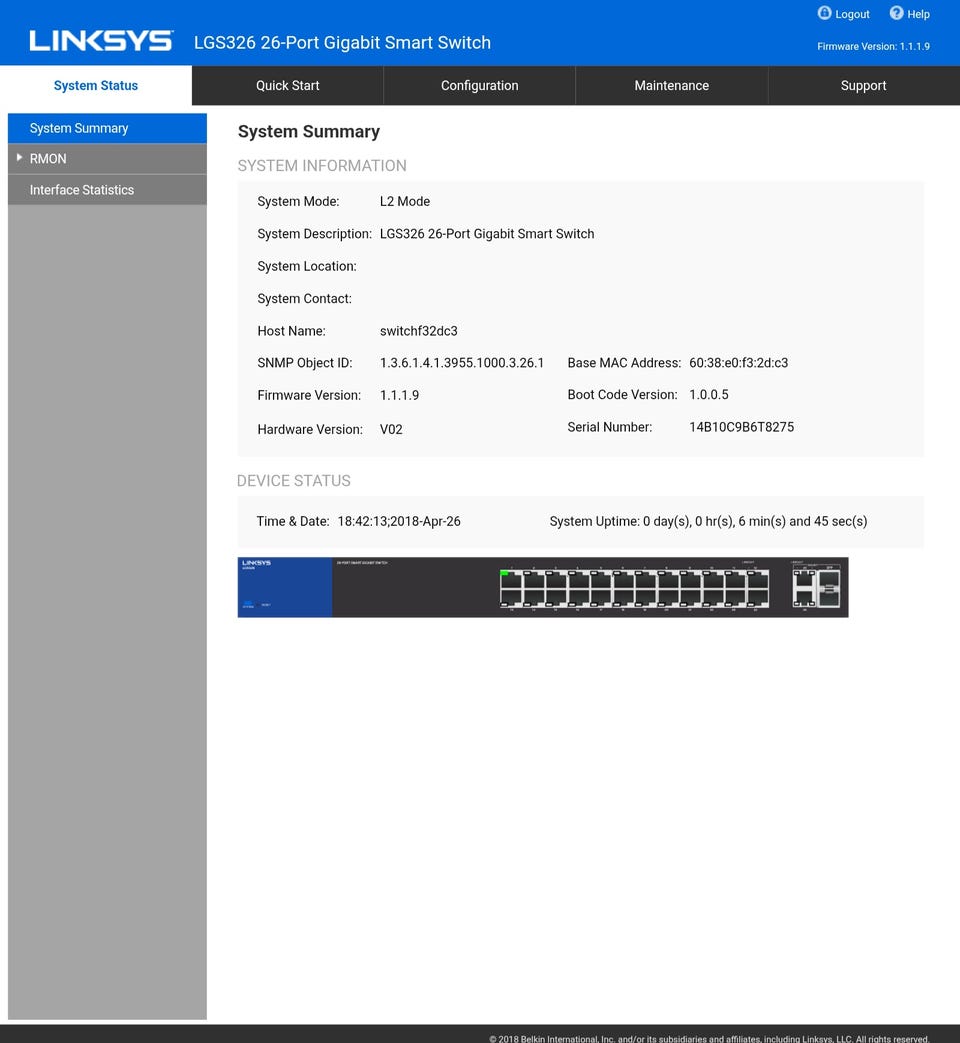Click the Logout link
The image size is (960, 1043).
point(852,14)
